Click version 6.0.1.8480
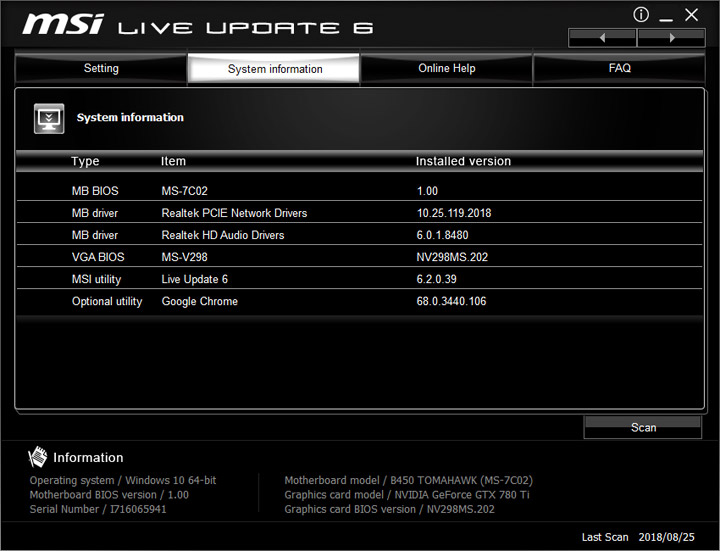The width and height of the screenshot is (720, 551). pyautogui.click(x=442, y=235)
